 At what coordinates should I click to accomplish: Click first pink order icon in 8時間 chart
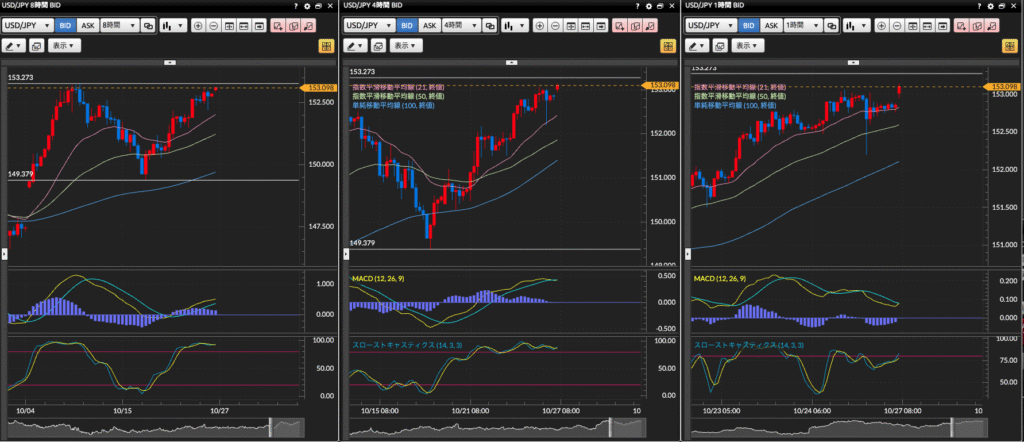tap(278, 25)
